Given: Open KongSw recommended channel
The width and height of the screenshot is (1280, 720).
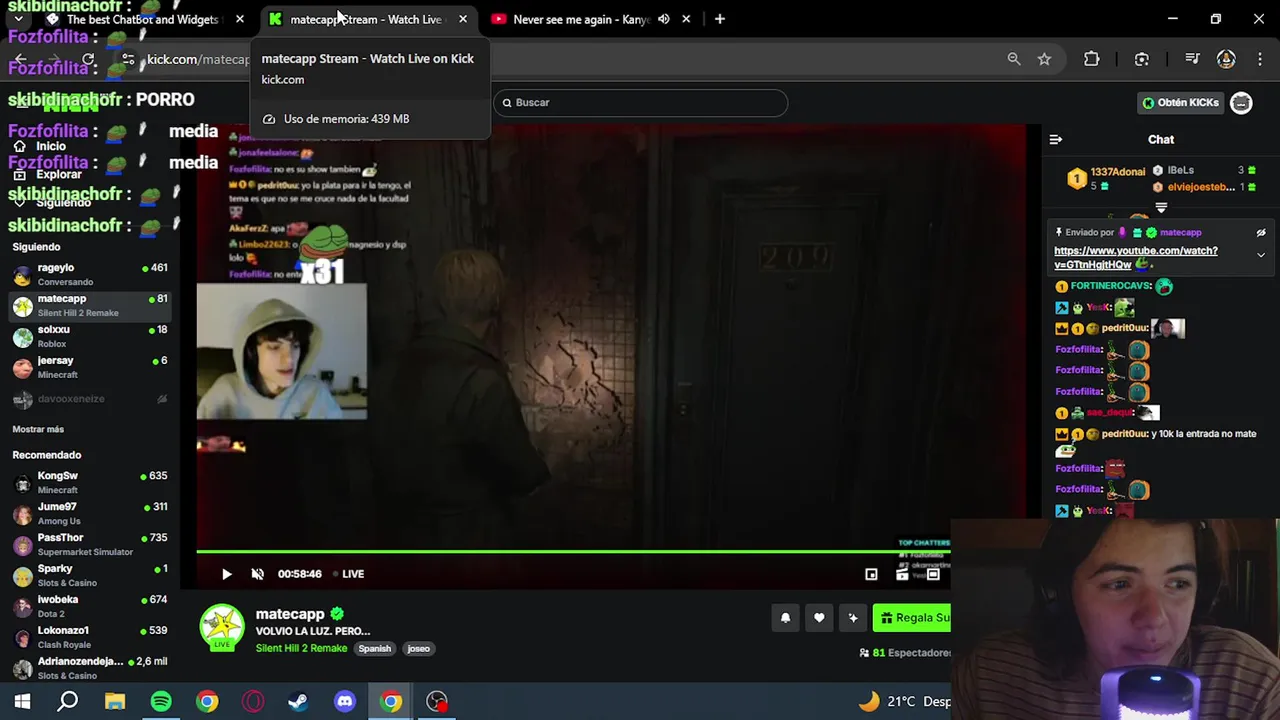Looking at the screenshot, I should coord(90,483).
